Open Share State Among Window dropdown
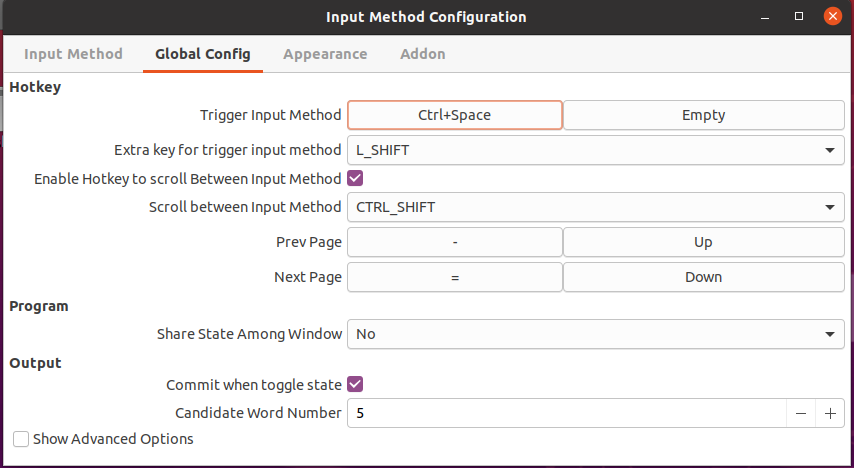The height and width of the screenshot is (468, 854). tap(595, 334)
